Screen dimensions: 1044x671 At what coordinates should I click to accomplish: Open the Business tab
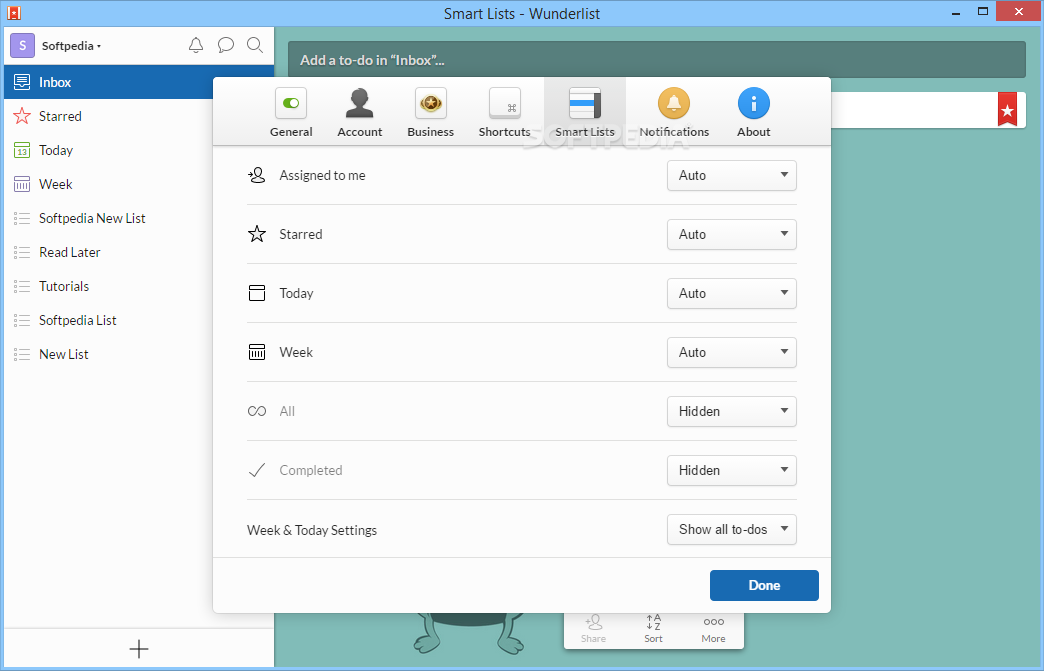[x=431, y=112]
